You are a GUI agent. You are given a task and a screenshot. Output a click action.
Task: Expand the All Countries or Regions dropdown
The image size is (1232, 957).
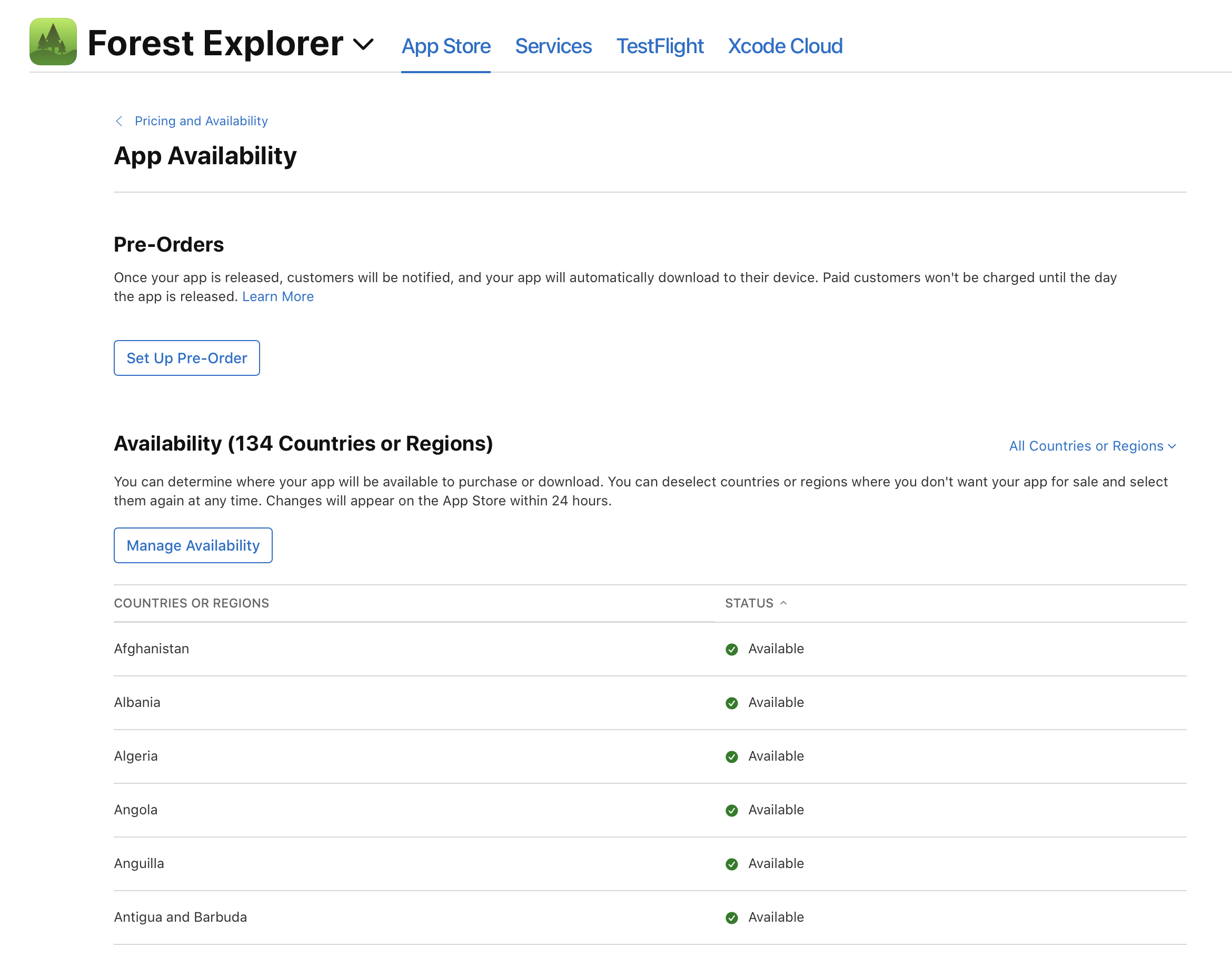click(1092, 445)
